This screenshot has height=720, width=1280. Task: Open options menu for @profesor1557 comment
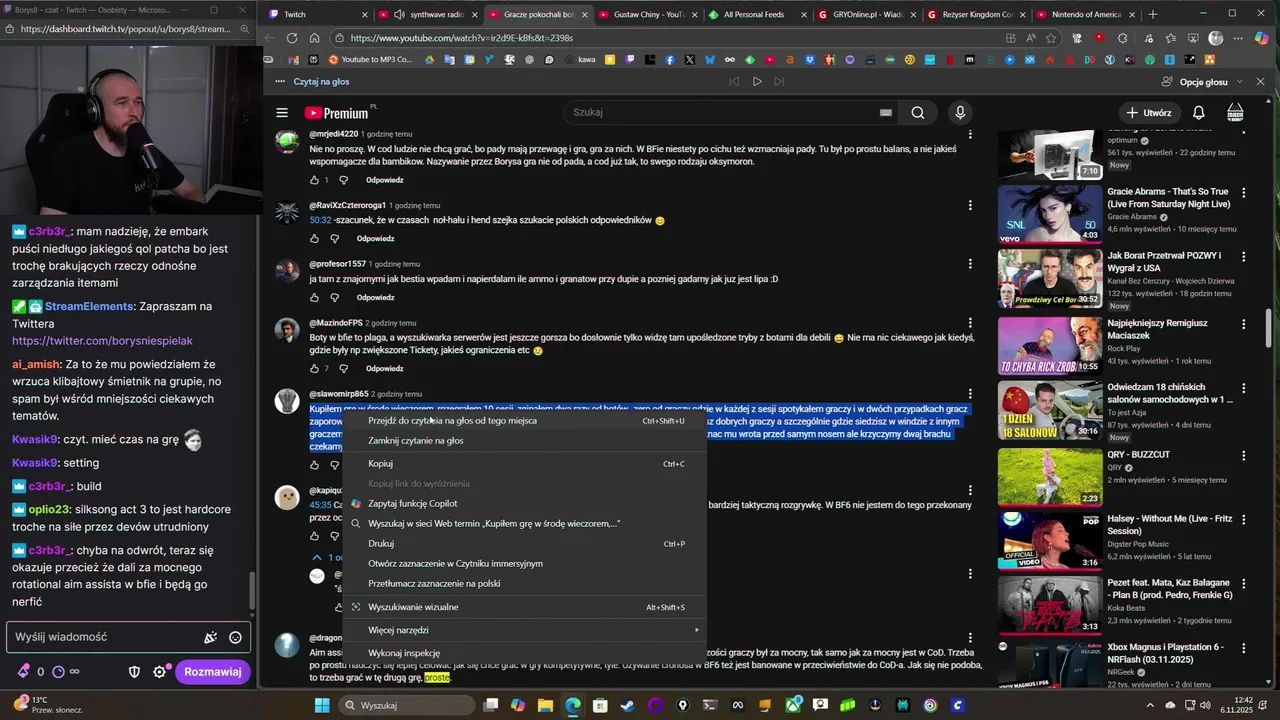tap(970, 264)
